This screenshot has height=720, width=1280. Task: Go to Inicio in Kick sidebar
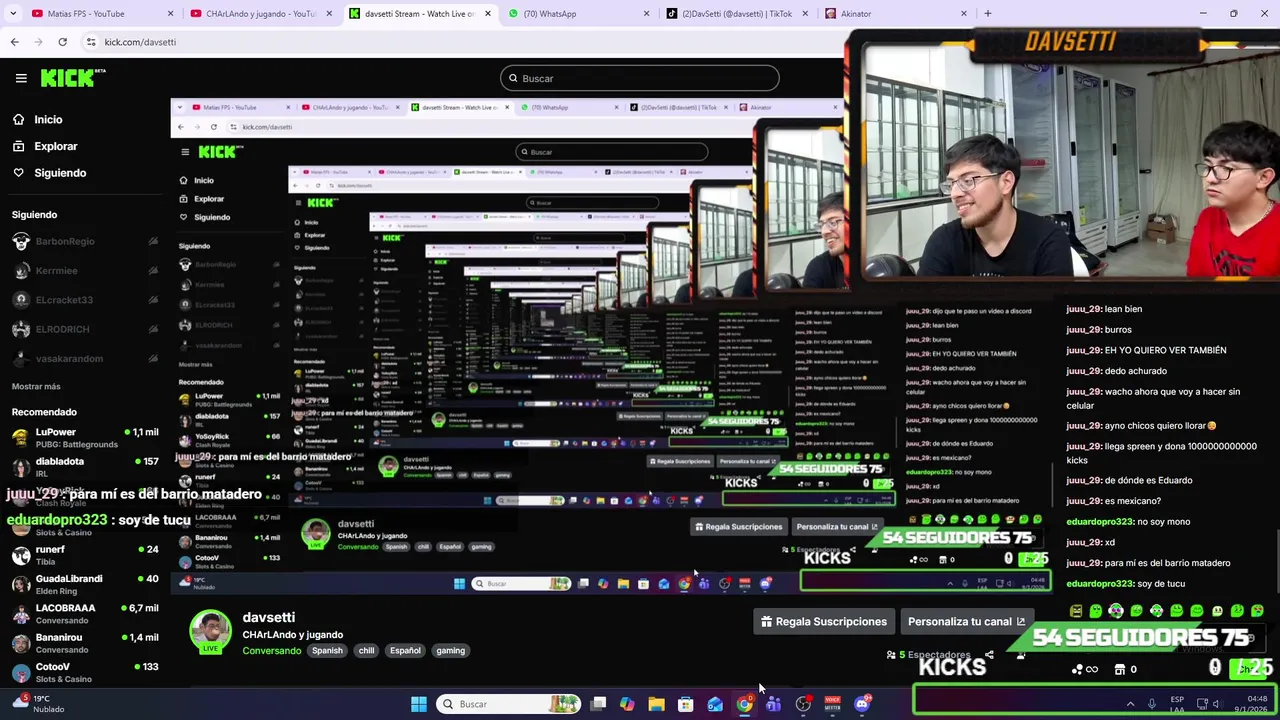pos(48,119)
